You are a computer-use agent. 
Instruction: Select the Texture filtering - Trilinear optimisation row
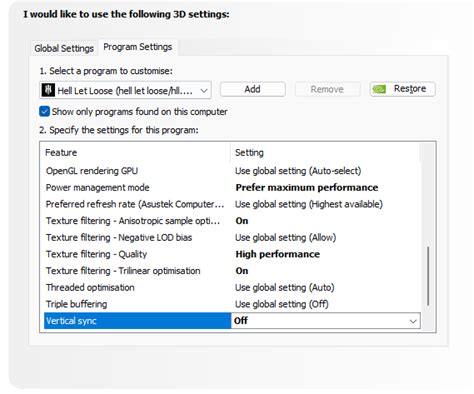(232, 271)
